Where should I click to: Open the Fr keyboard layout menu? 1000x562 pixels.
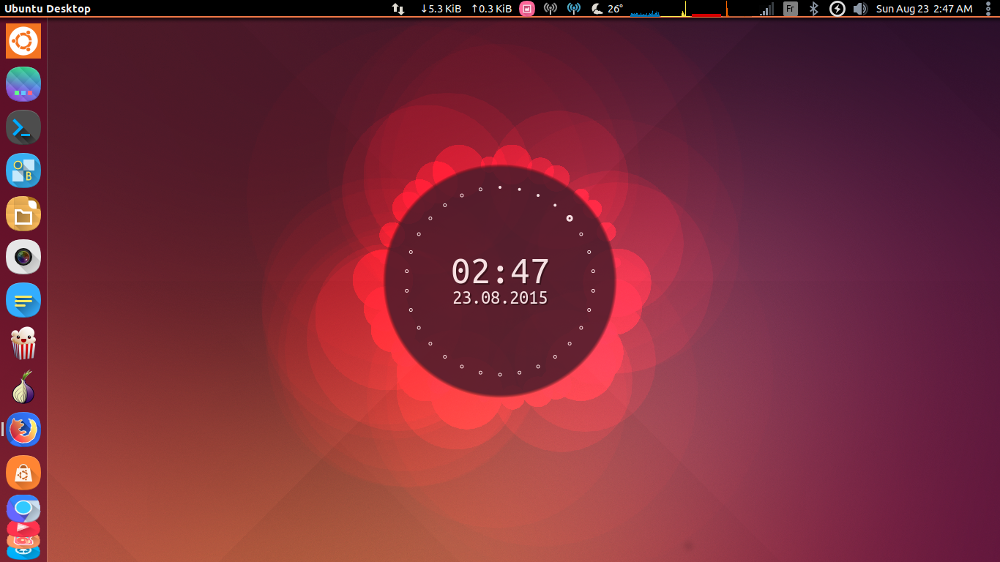tap(790, 9)
